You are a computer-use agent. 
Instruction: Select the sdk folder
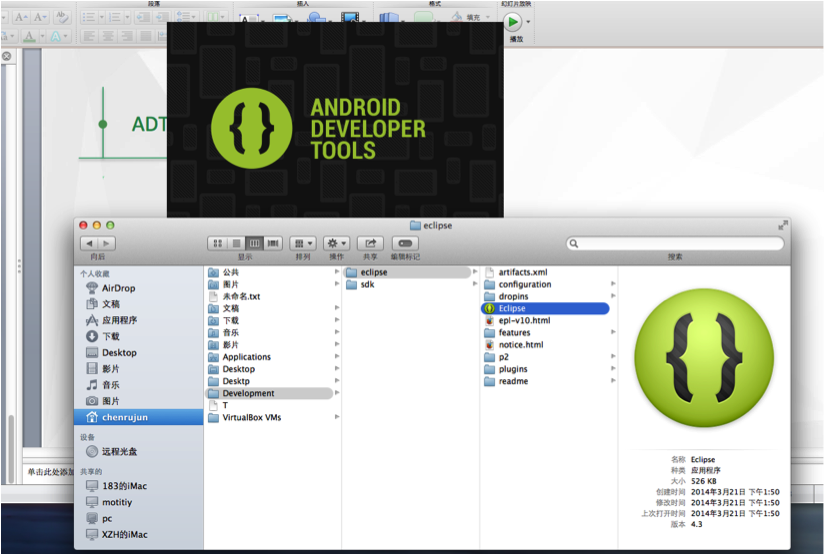pyautogui.click(x=360, y=284)
